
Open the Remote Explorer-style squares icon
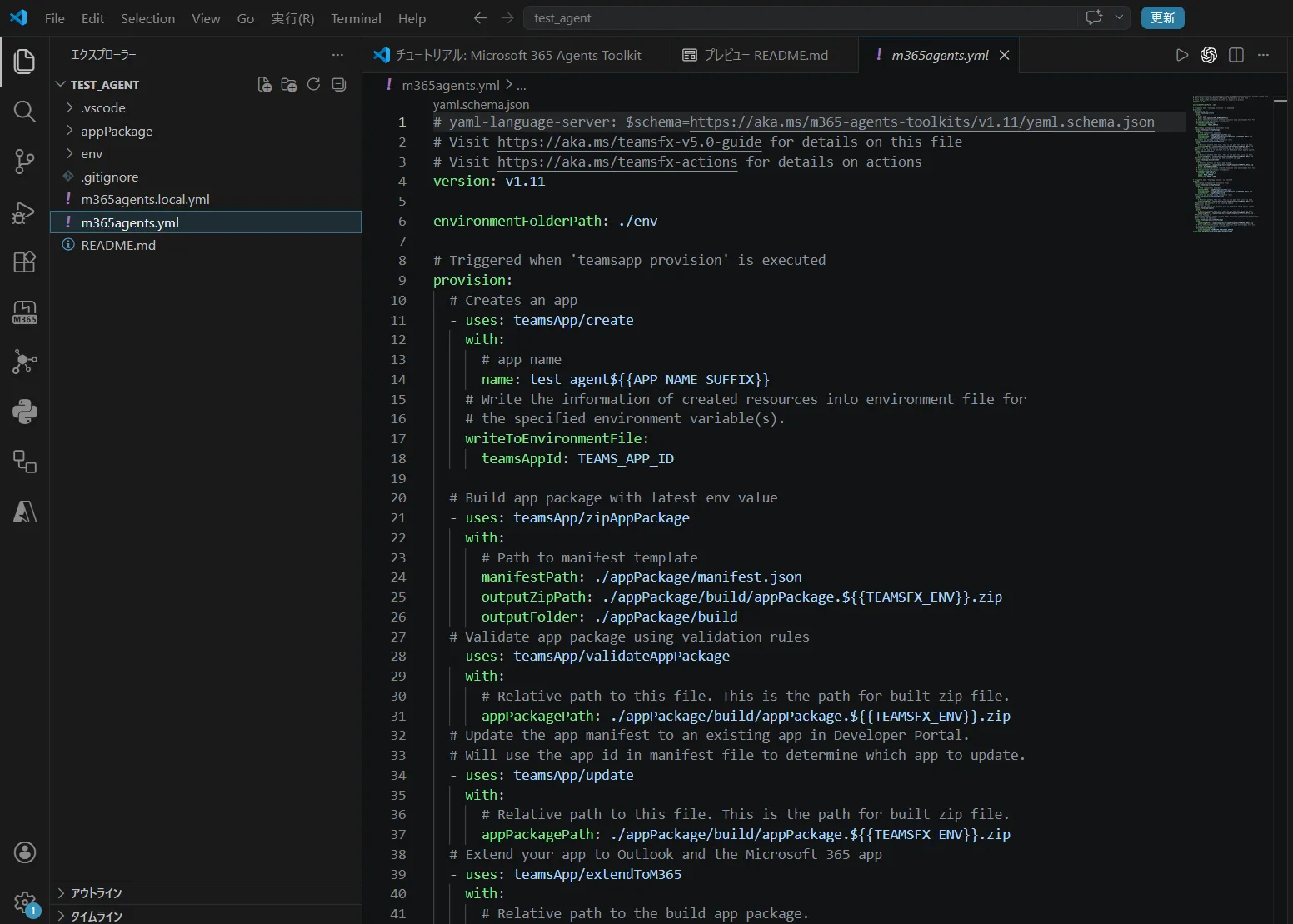[25, 462]
